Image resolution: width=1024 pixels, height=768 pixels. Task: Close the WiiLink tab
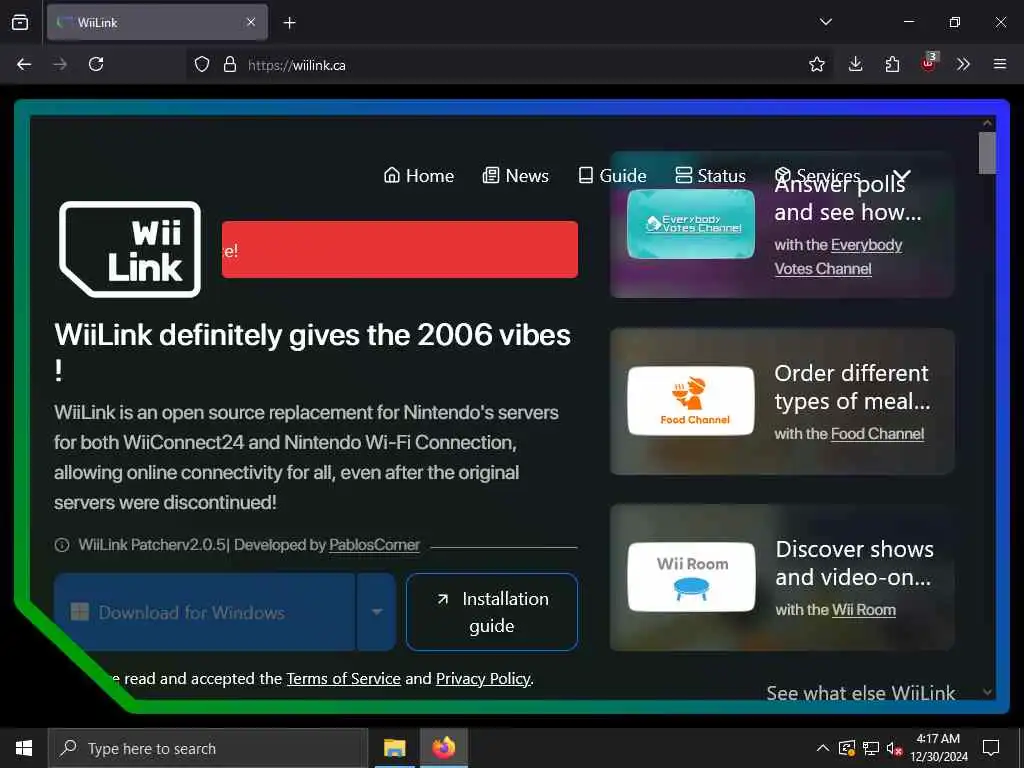coord(251,22)
